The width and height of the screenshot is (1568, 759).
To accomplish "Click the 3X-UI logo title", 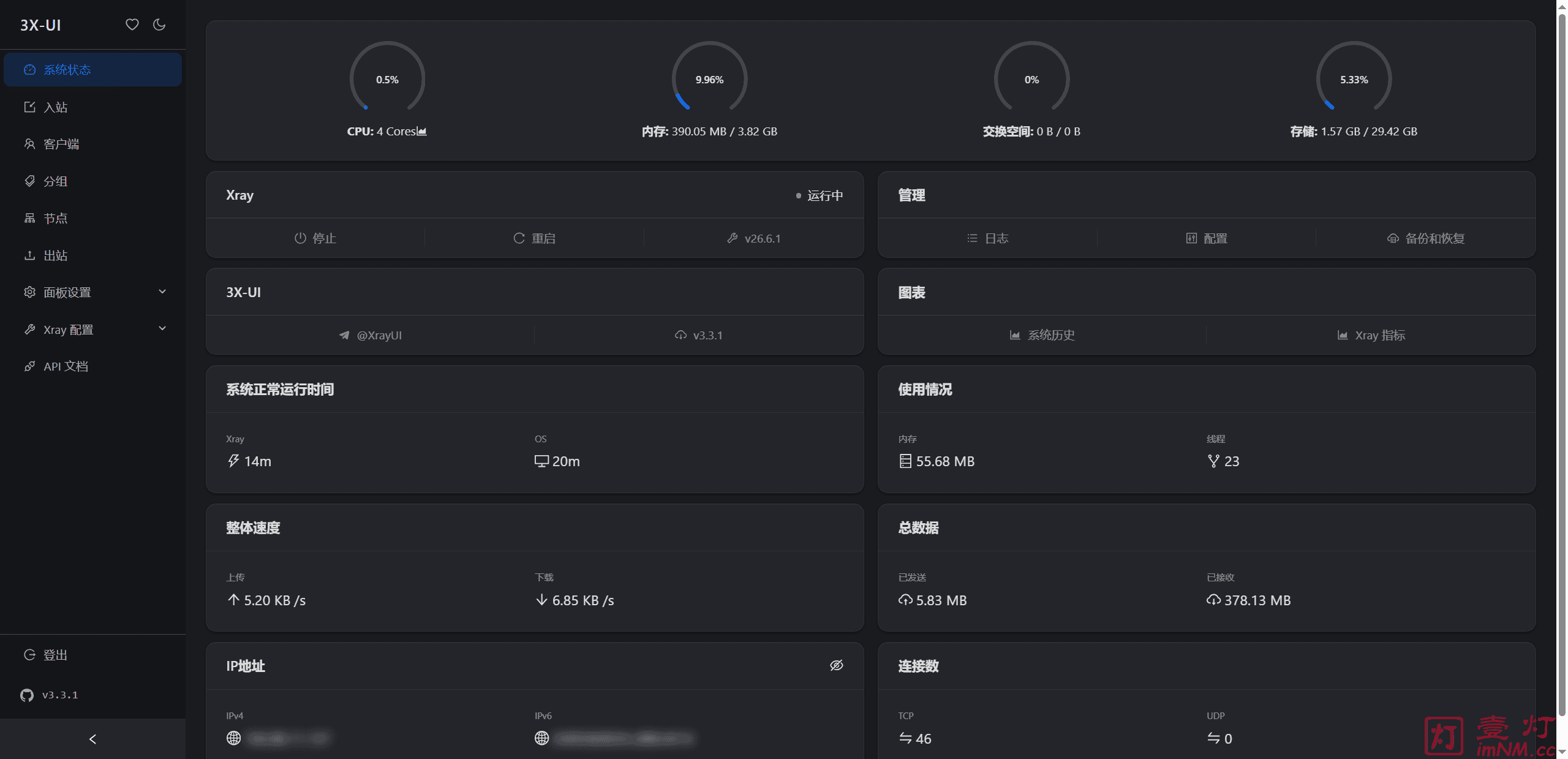I will (x=40, y=25).
